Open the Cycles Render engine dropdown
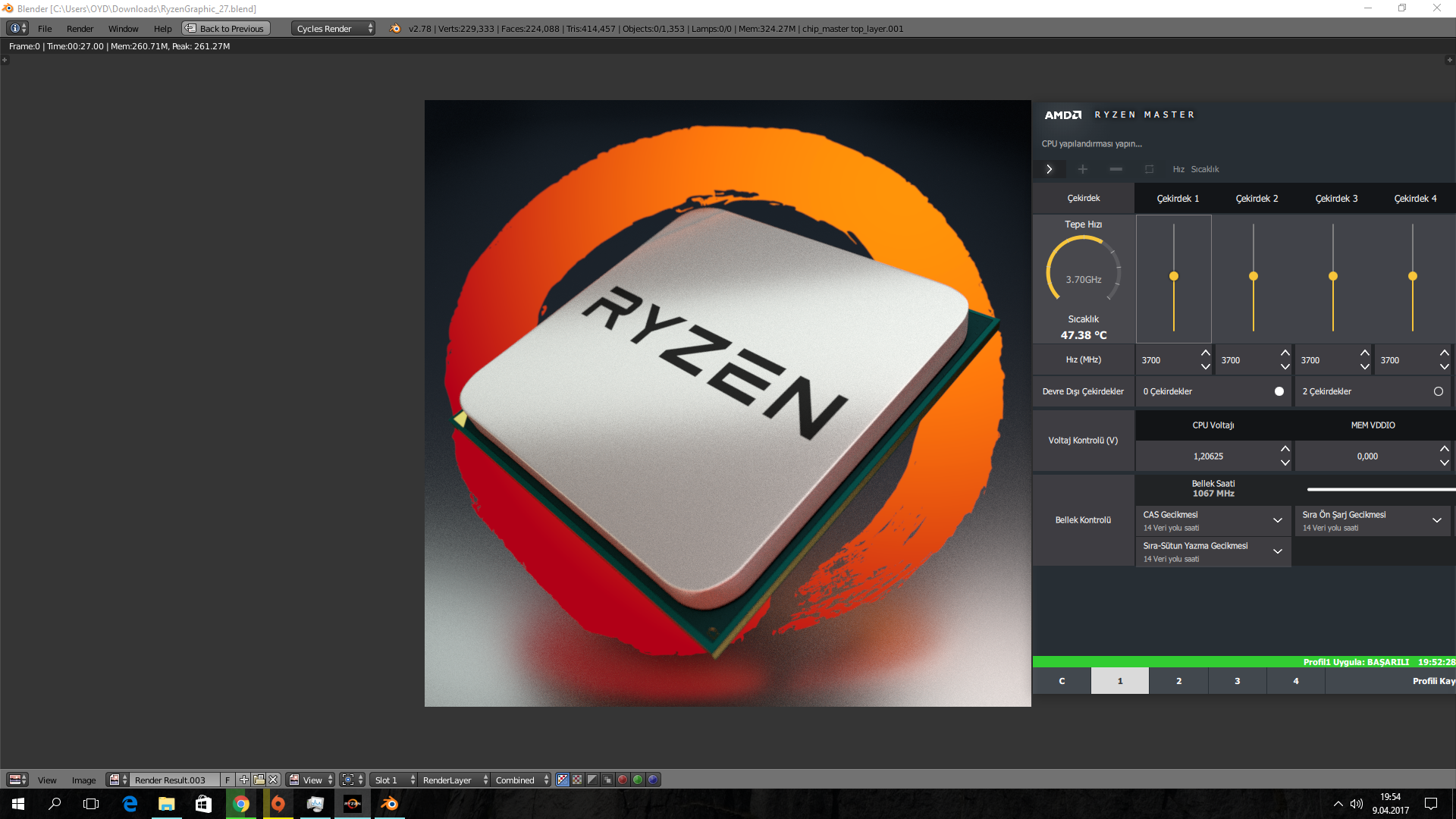1456x819 pixels. click(x=334, y=28)
